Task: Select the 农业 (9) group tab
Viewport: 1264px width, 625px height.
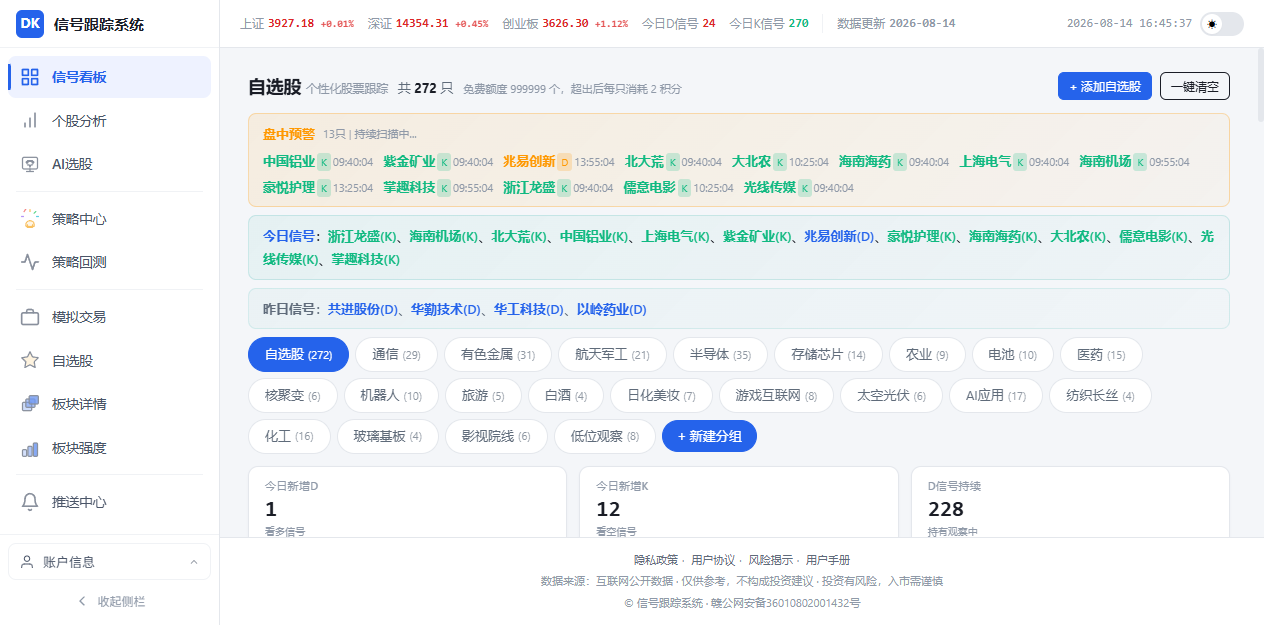Action: pyautogui.click(x=927, y=354)
